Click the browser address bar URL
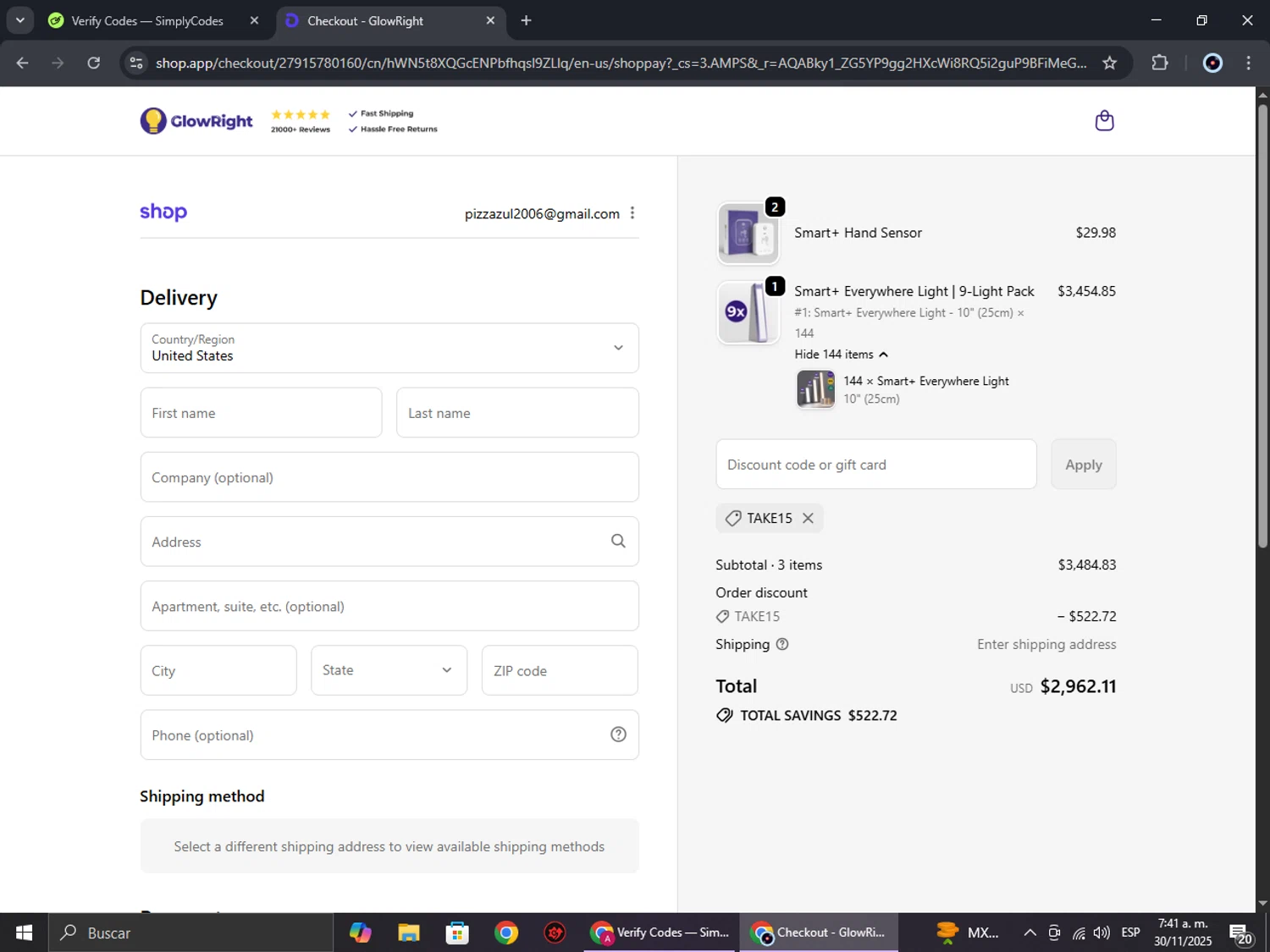 [621, 63]
